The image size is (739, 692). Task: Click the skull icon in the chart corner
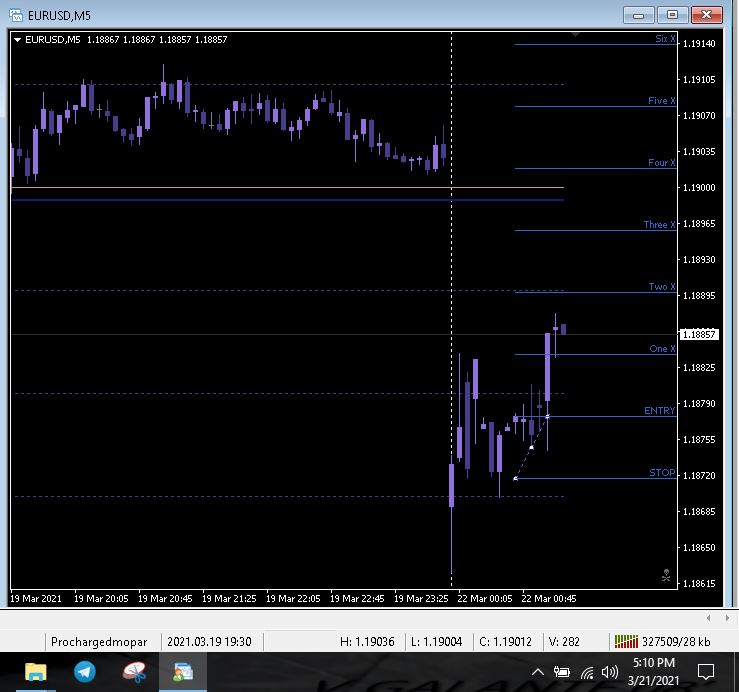point(666,575)
